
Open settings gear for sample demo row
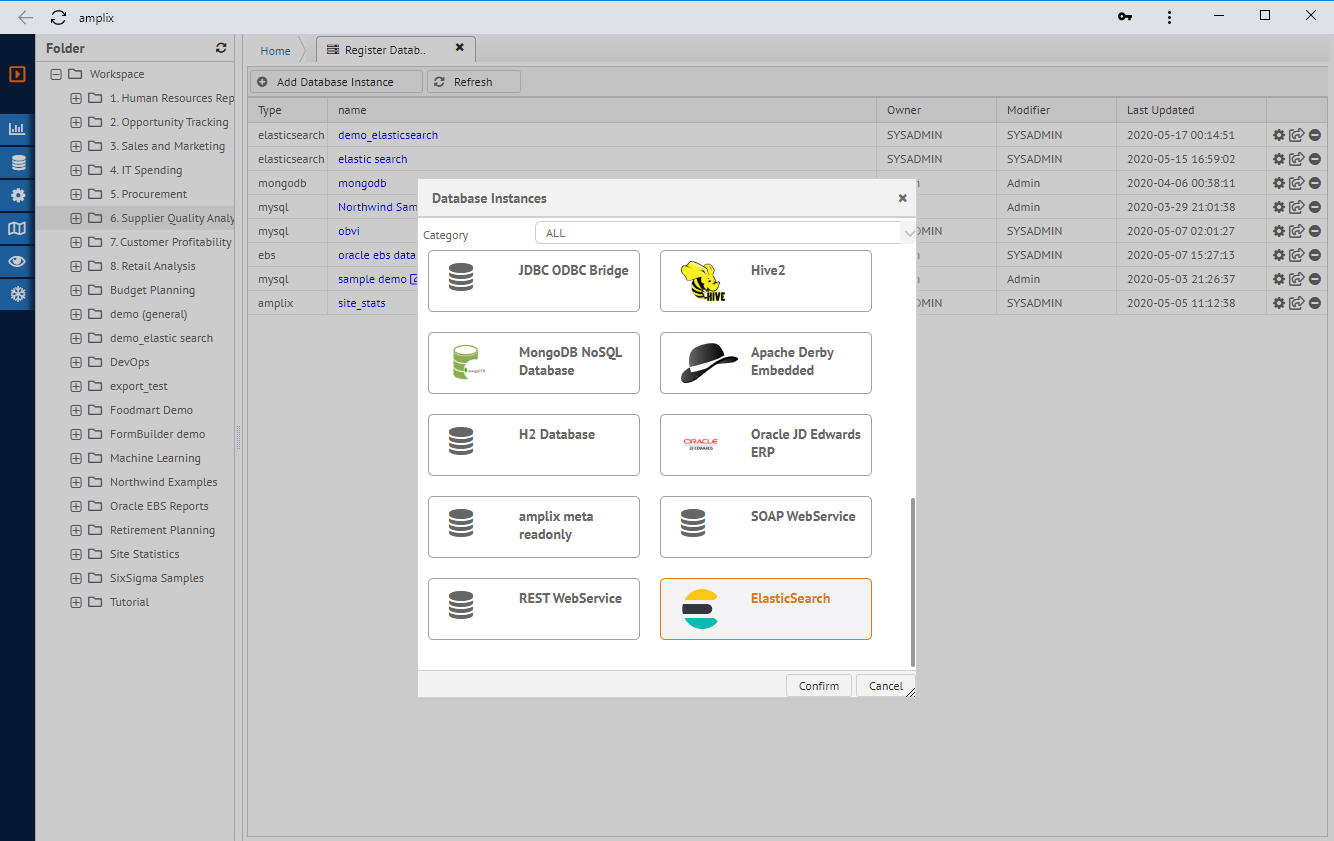(x=1278, y=279)
